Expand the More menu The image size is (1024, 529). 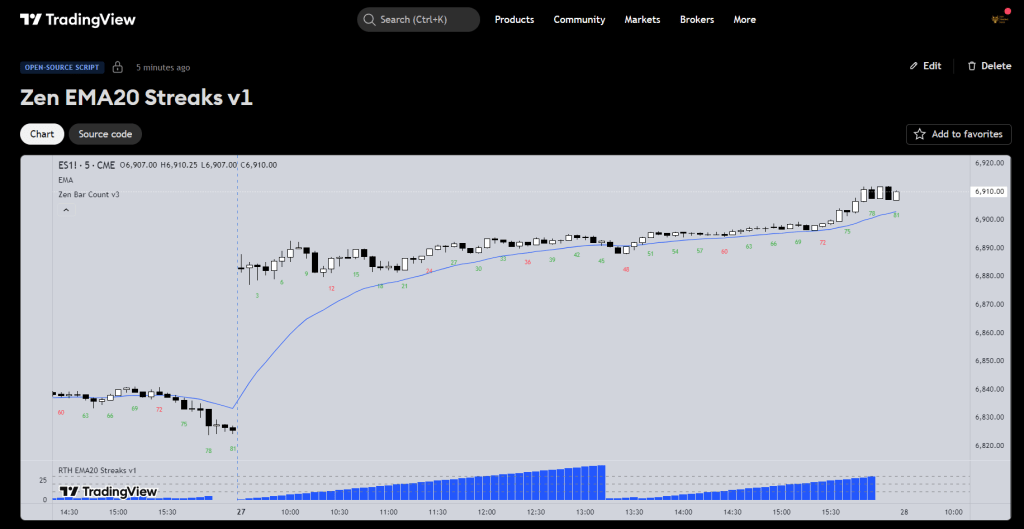coord(744,20)
